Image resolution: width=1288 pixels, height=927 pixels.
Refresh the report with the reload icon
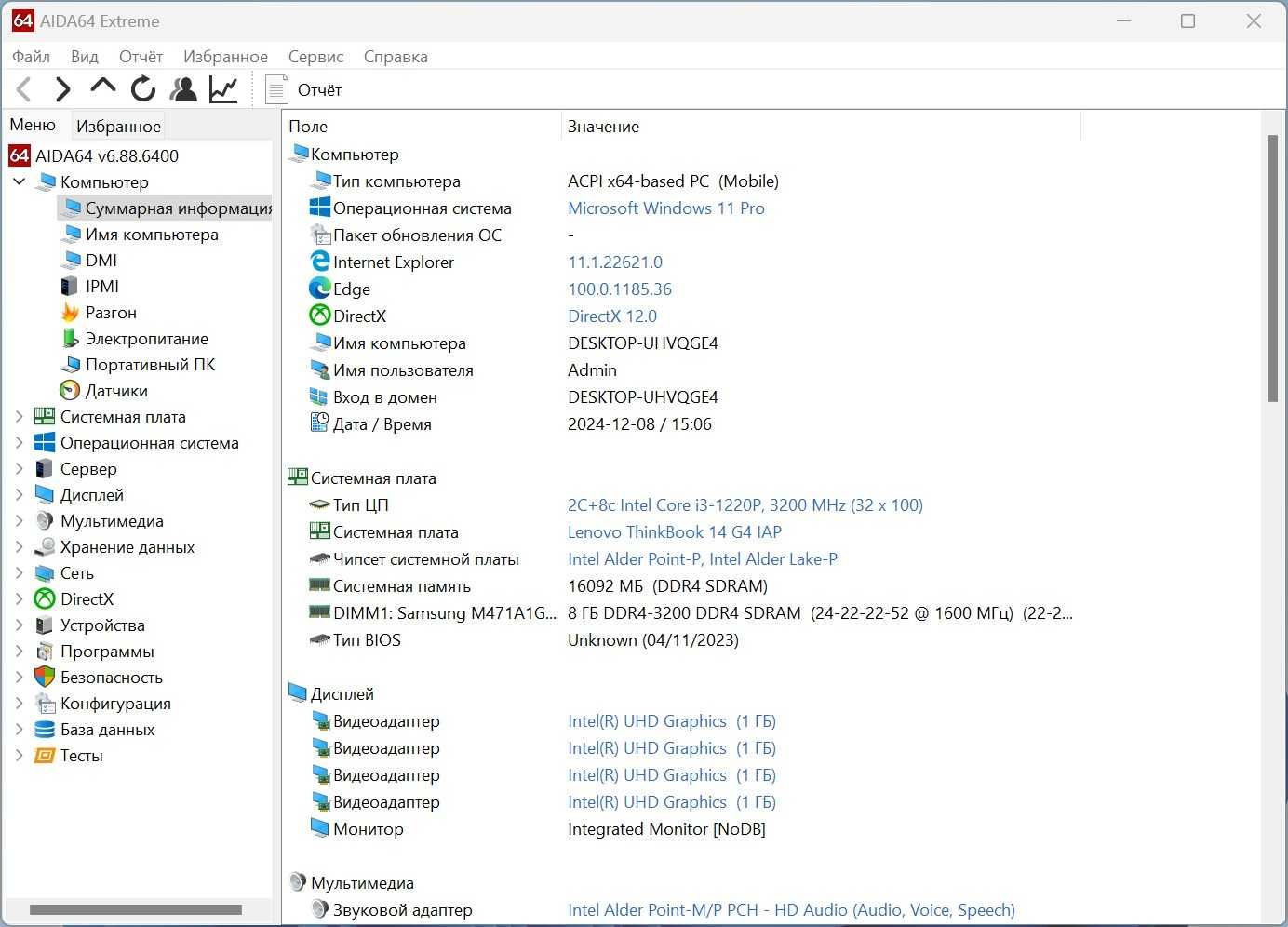tap(143, 89)
